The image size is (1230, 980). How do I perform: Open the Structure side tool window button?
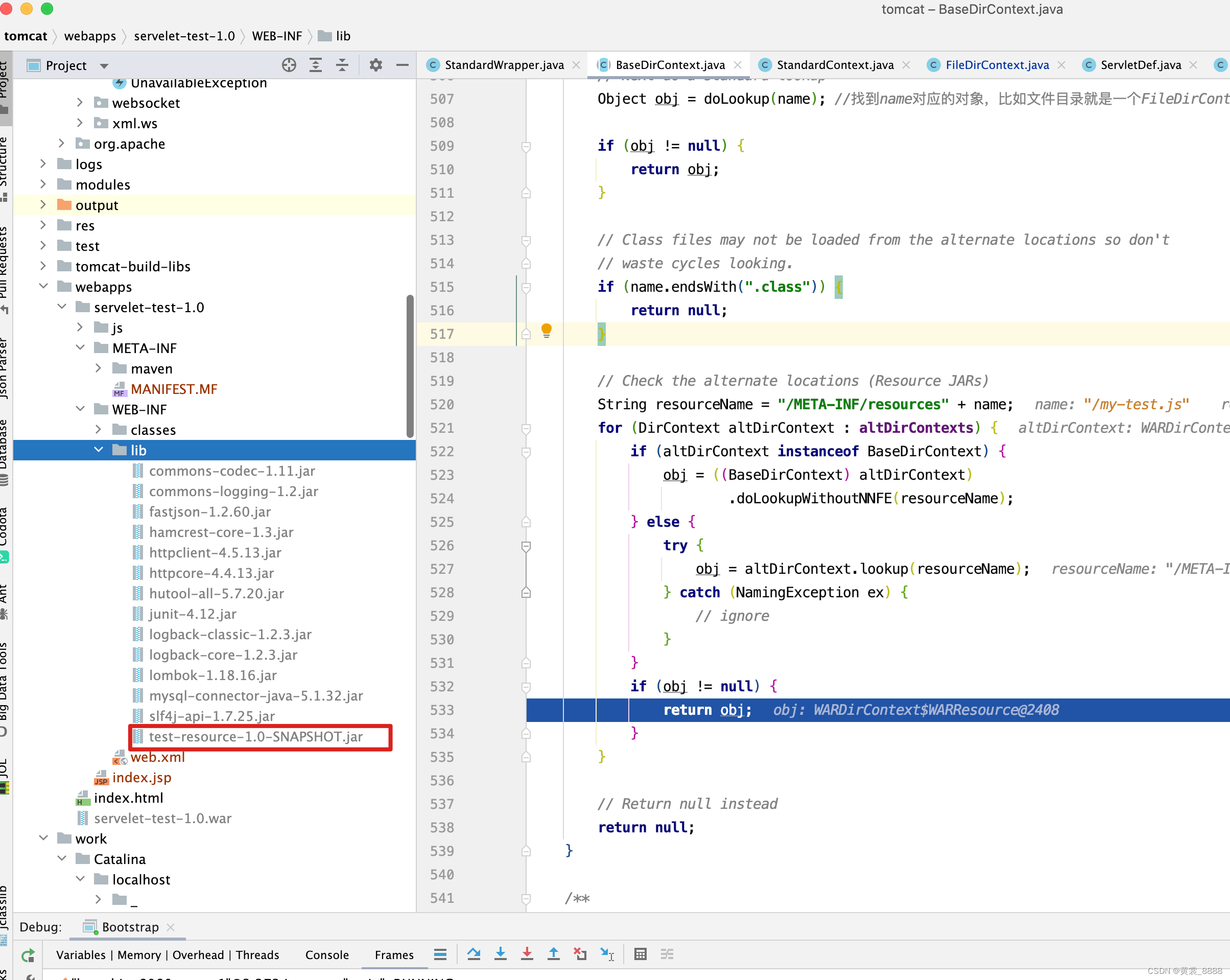pyautogui.click(x=5, y=169)
